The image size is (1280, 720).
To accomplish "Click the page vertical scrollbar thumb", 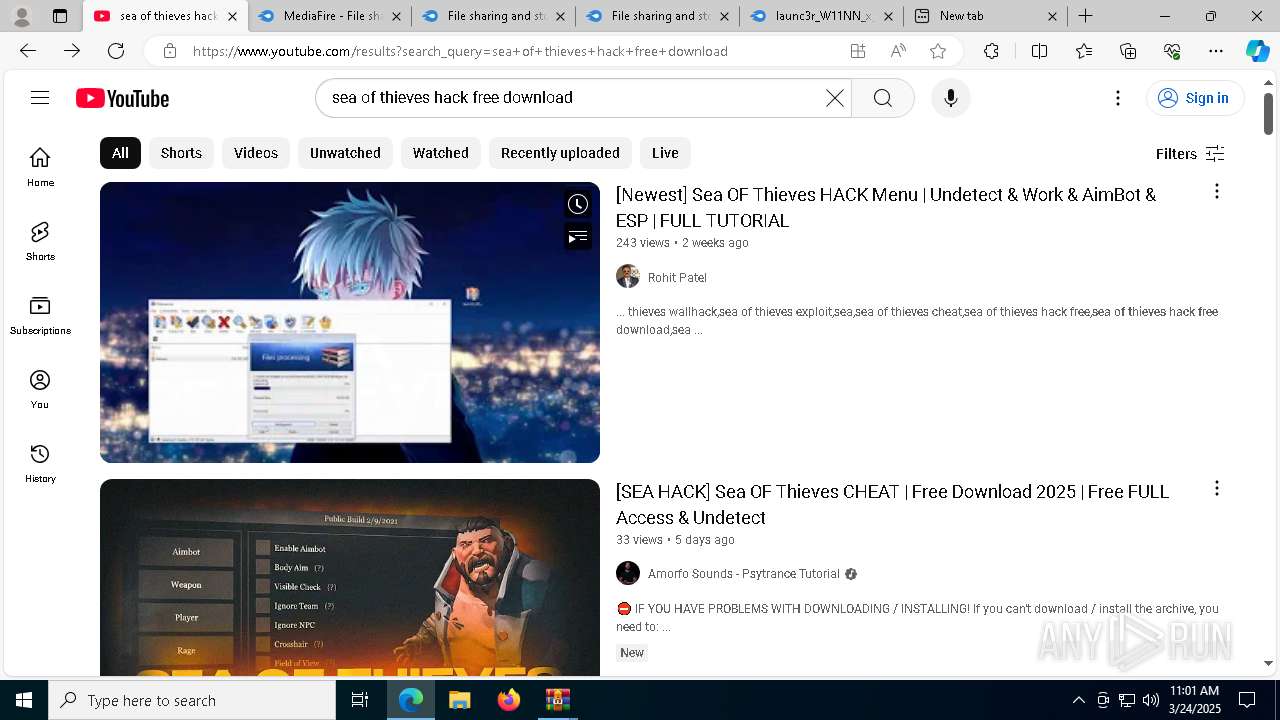I will 1268,113.
